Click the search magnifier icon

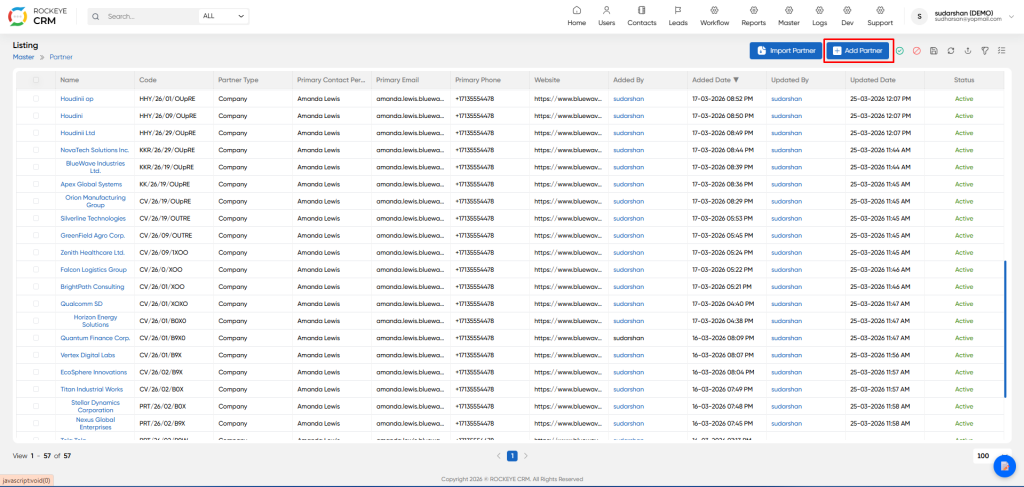97,16
